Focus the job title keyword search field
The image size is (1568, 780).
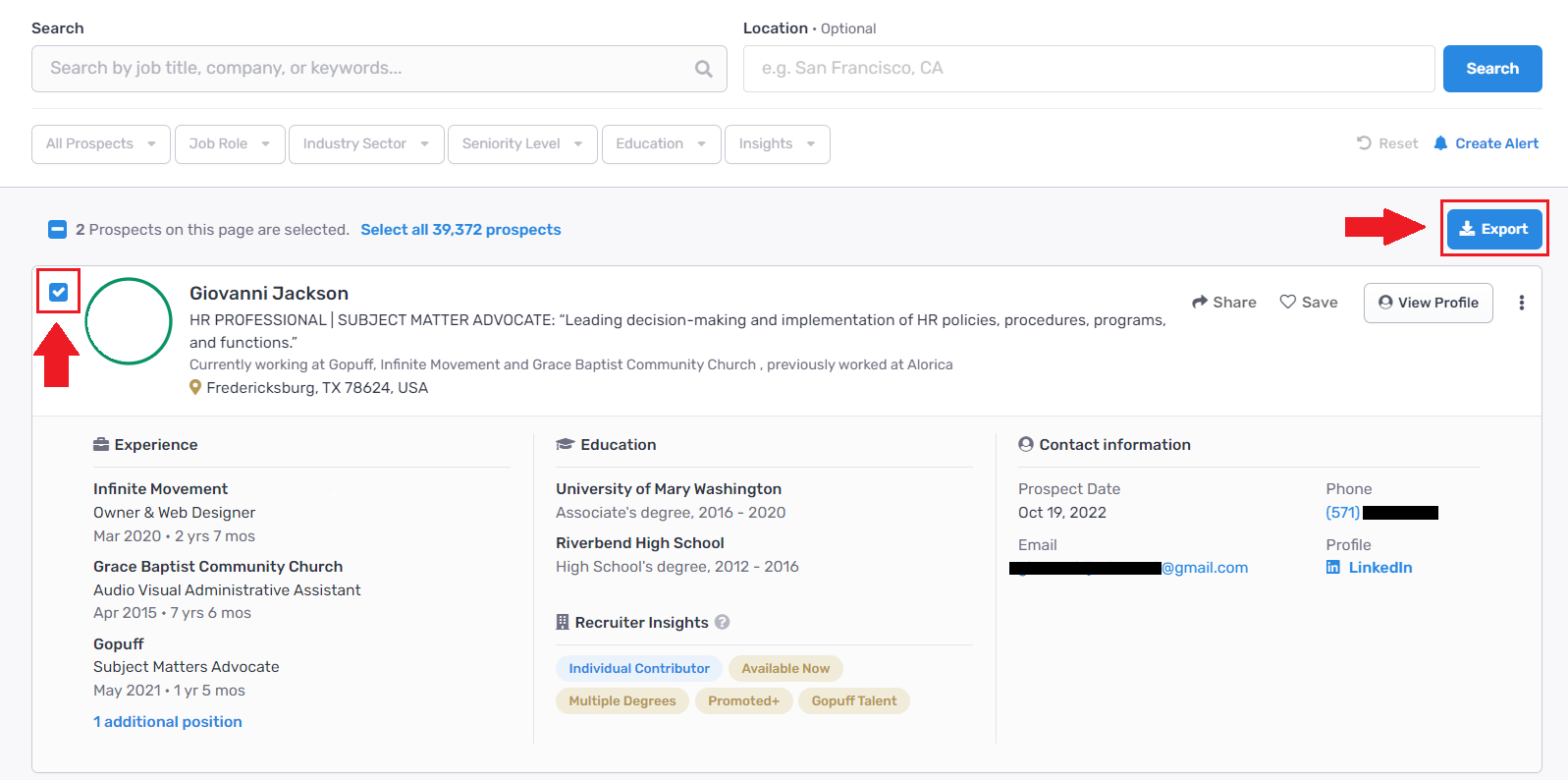coord(379,69)
